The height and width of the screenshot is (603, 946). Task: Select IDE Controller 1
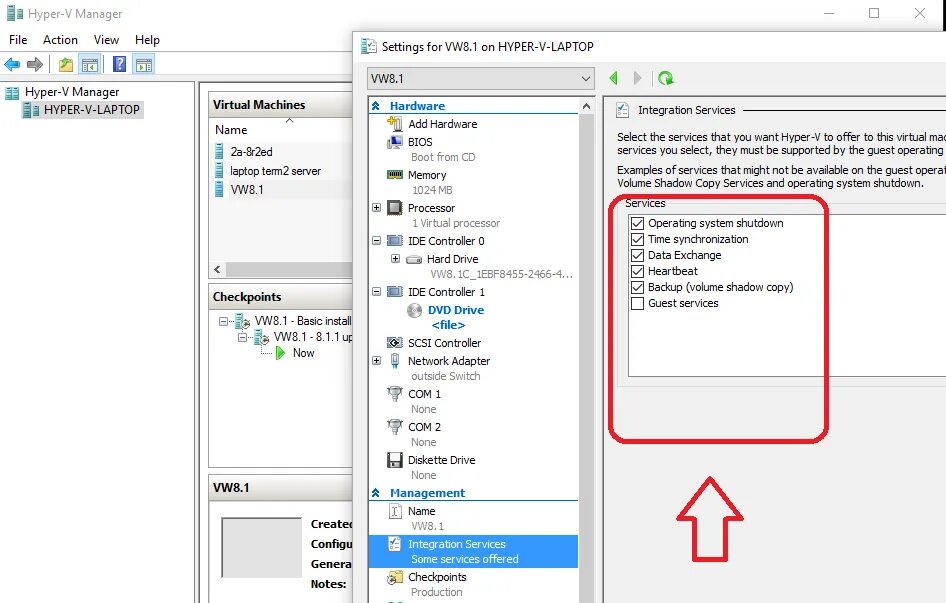pos(446,292)
